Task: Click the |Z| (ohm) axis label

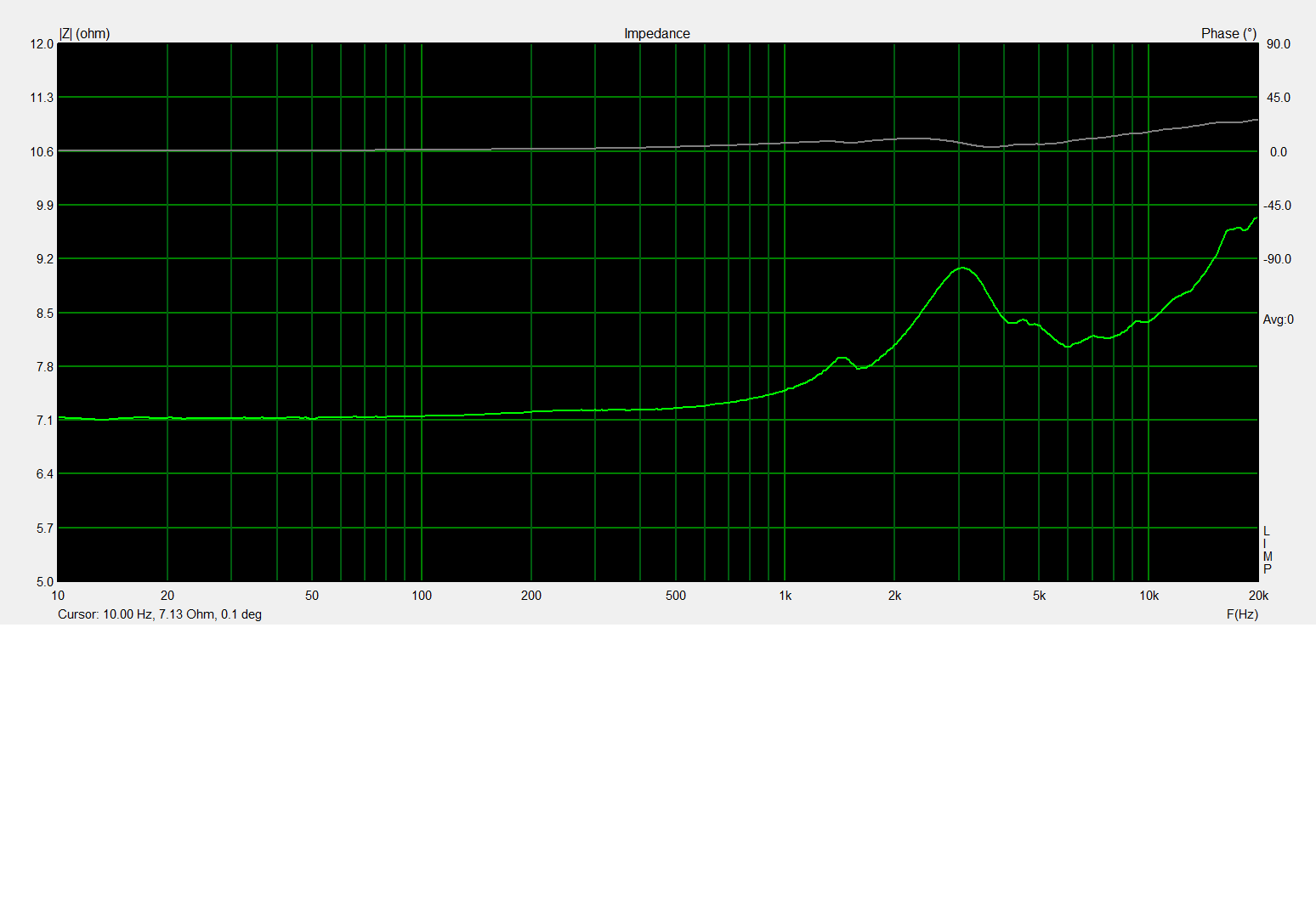Action: click(84, 34)
